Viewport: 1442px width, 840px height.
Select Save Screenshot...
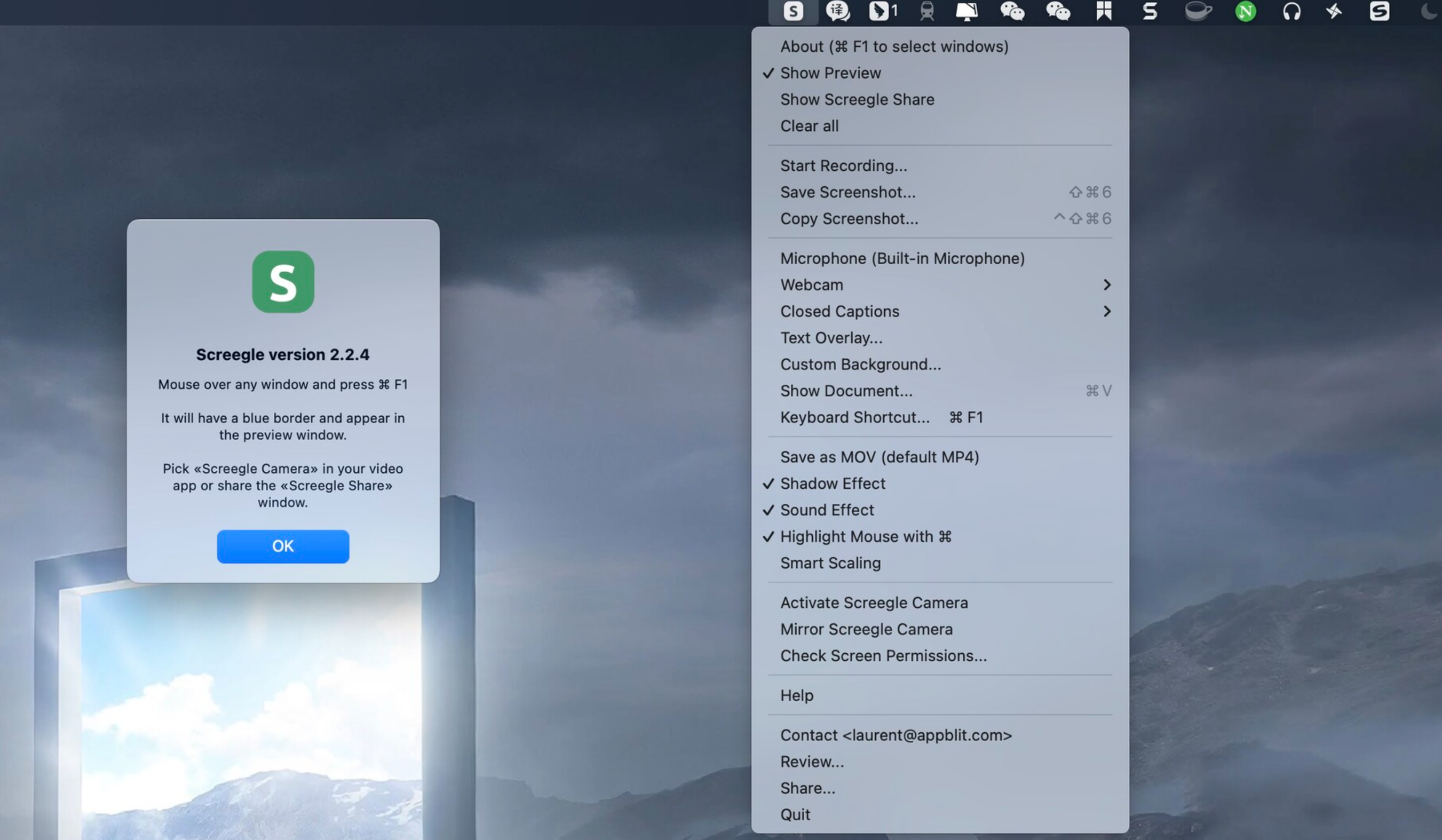tap(940, 192)
